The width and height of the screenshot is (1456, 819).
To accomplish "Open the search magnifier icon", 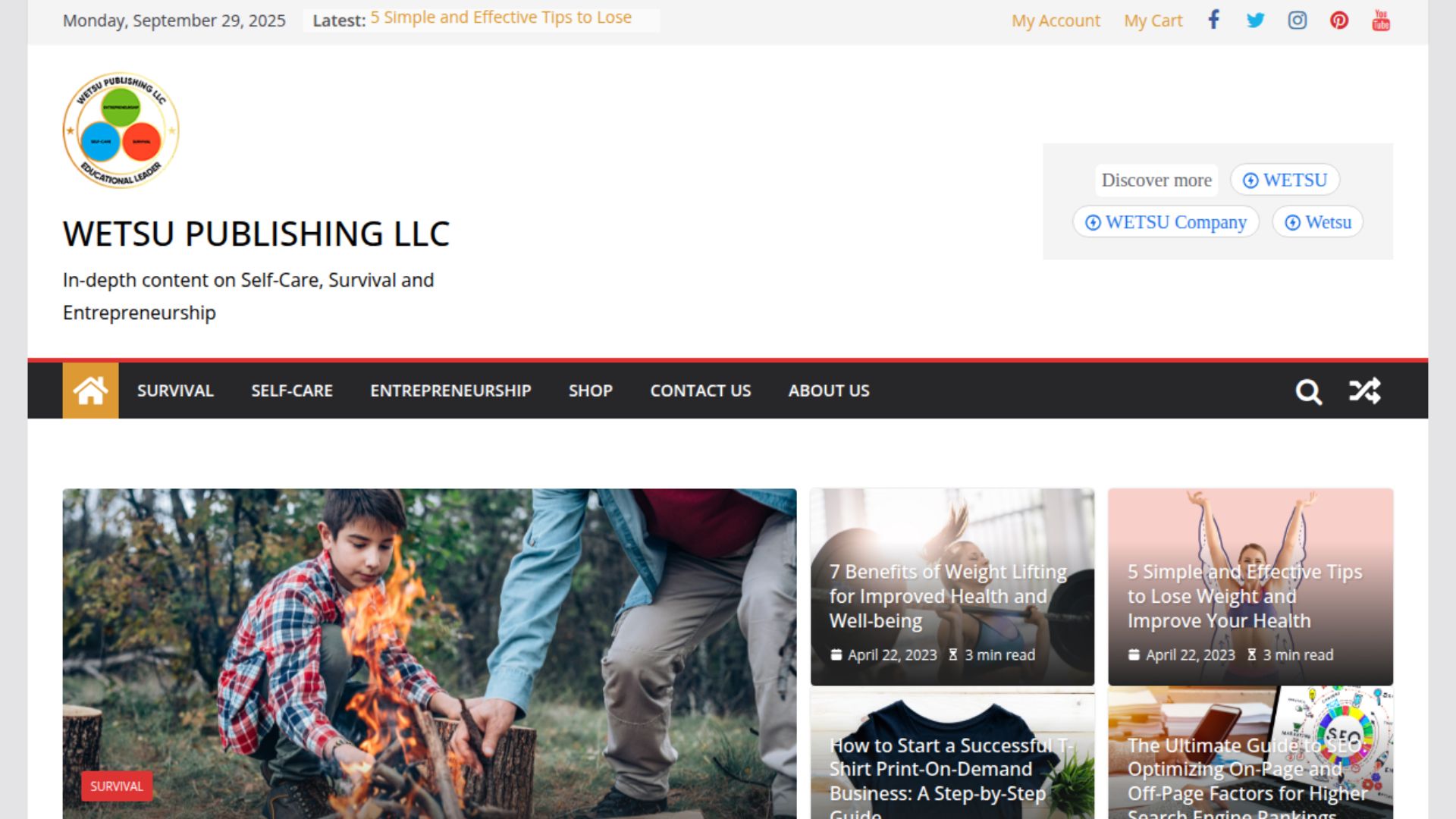I will coord(1308,391).
